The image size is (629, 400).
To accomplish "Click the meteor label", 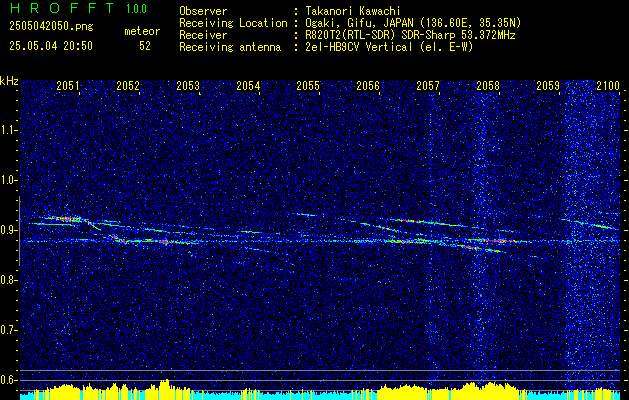I will pos(142,31).
